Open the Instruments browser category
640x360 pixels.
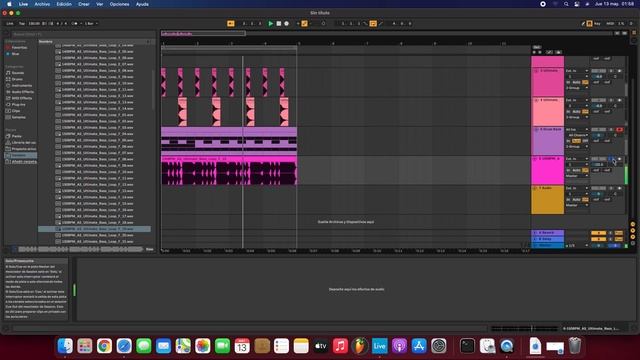[19, 86]
